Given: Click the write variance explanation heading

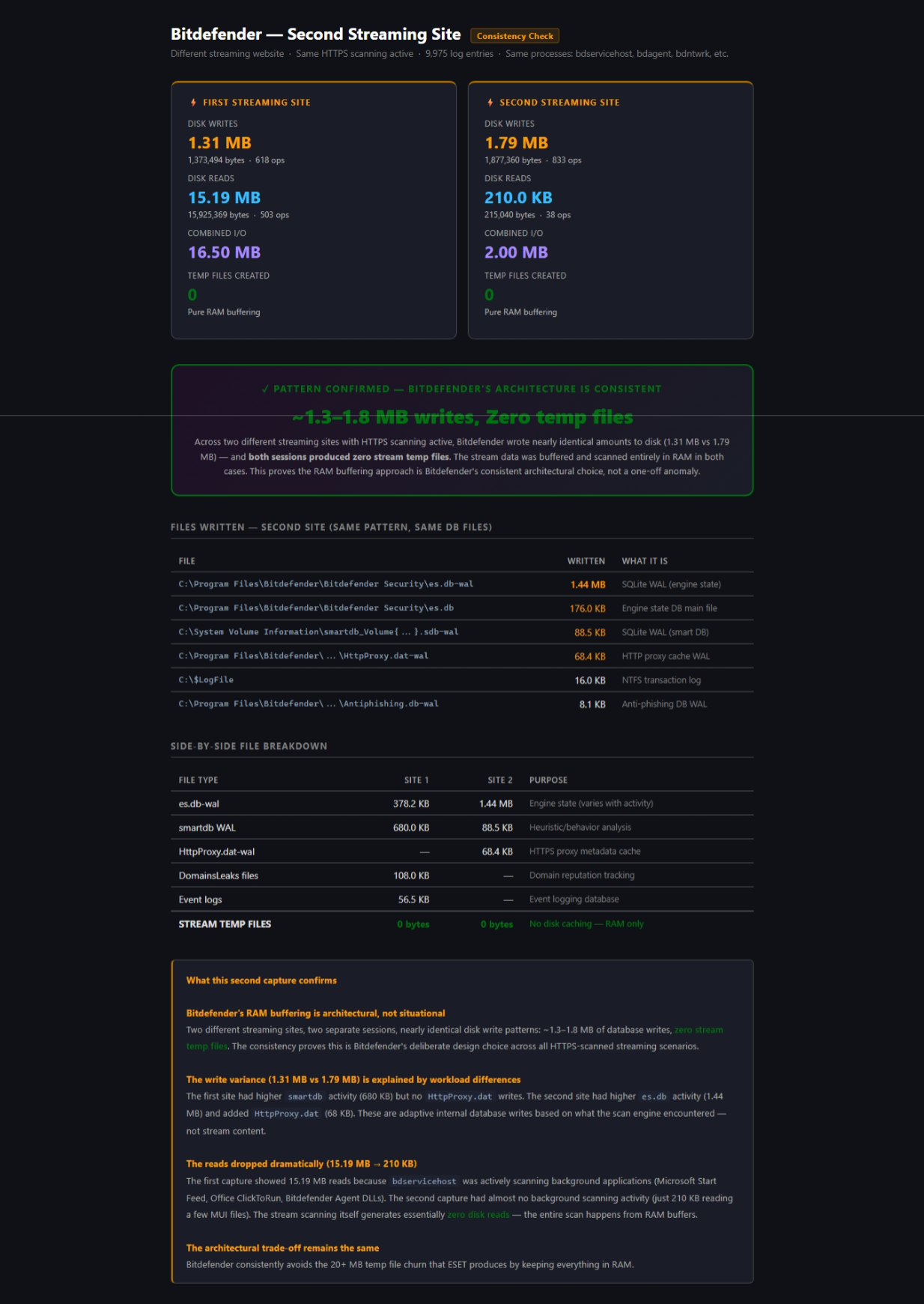Looking at the screenshot, I should [x=353, y=1080].
